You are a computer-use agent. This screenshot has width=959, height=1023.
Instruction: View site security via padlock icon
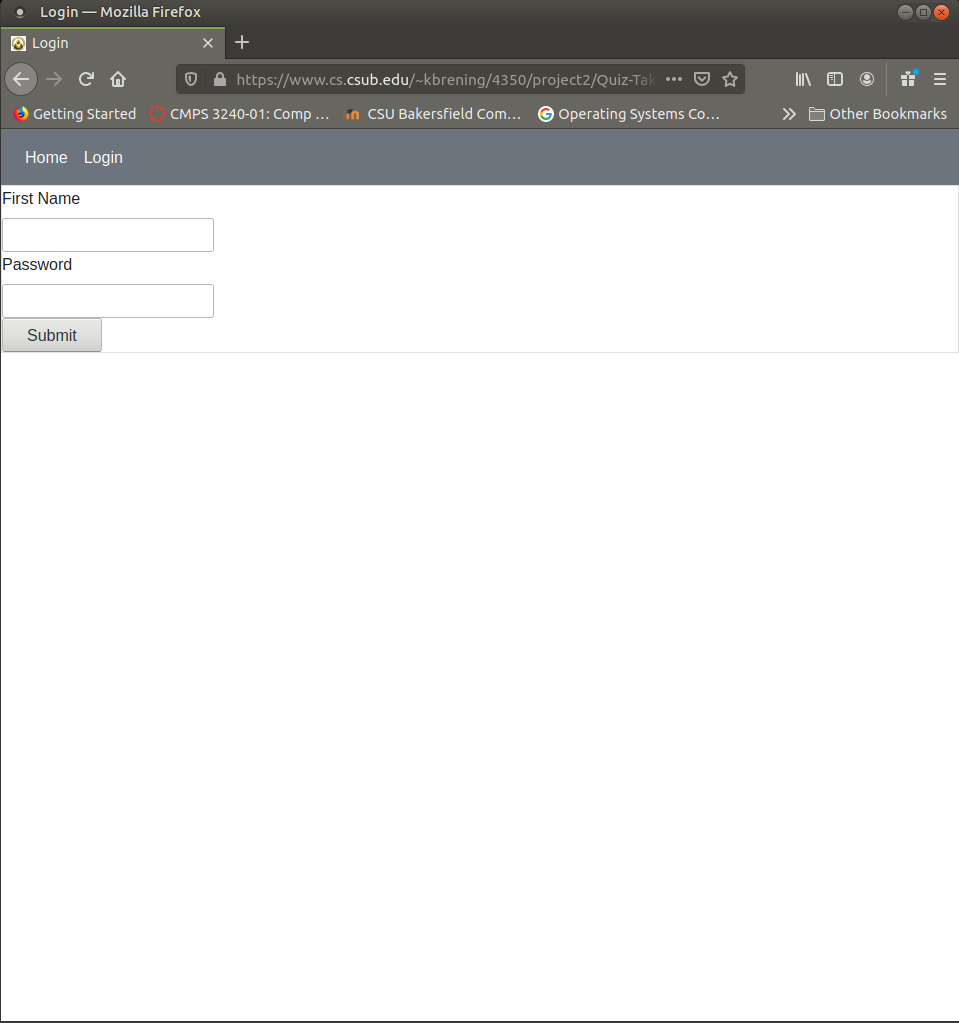click(220, 80)
